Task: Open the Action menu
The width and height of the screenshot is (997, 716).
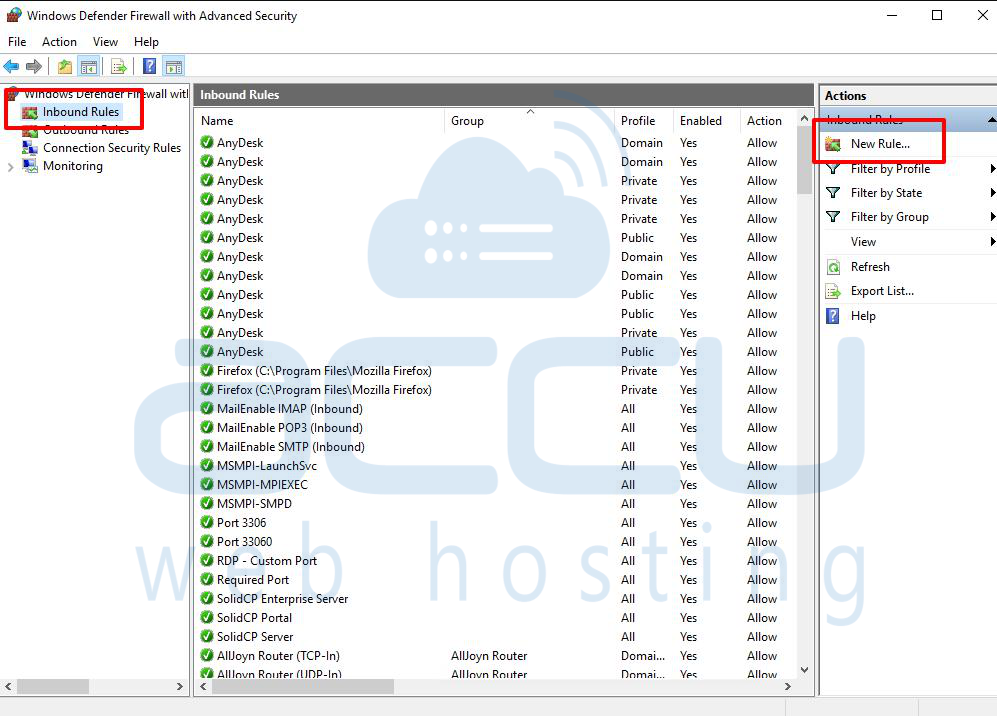Action: pyautogui.click(x=59, y=42)
